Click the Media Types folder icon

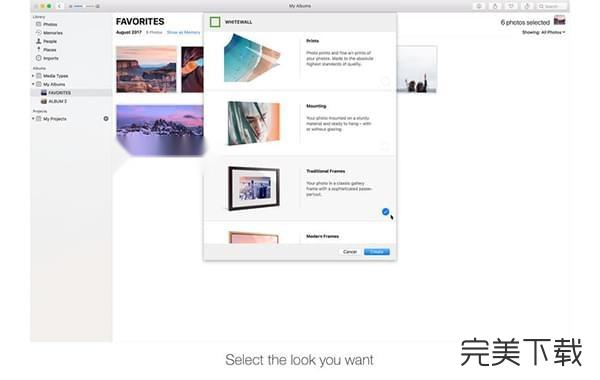tap(39, 76)
